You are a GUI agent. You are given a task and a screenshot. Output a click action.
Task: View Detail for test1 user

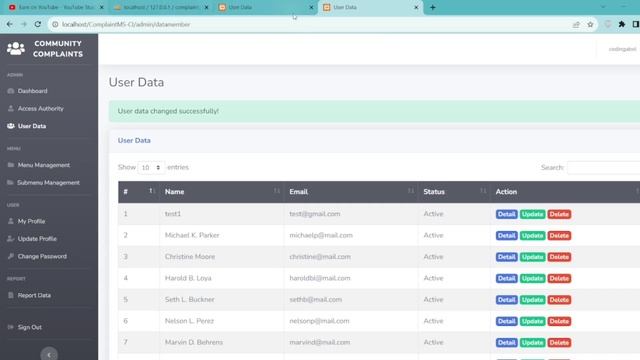(507, 214)
